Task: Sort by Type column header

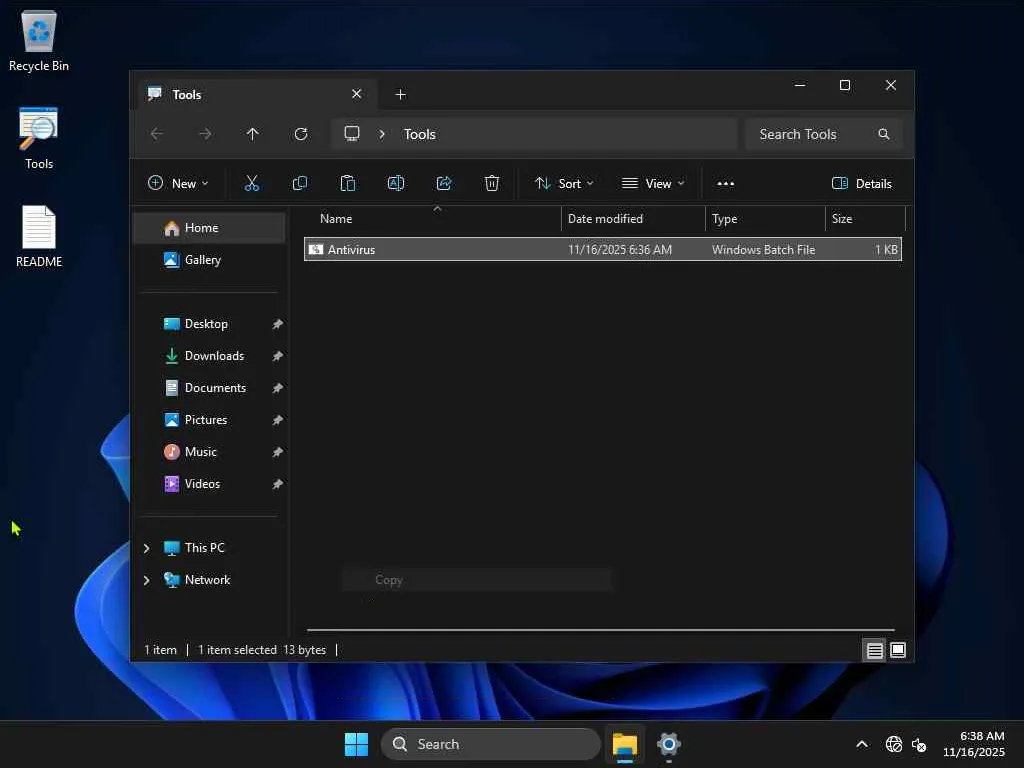Action: [765, 219]
